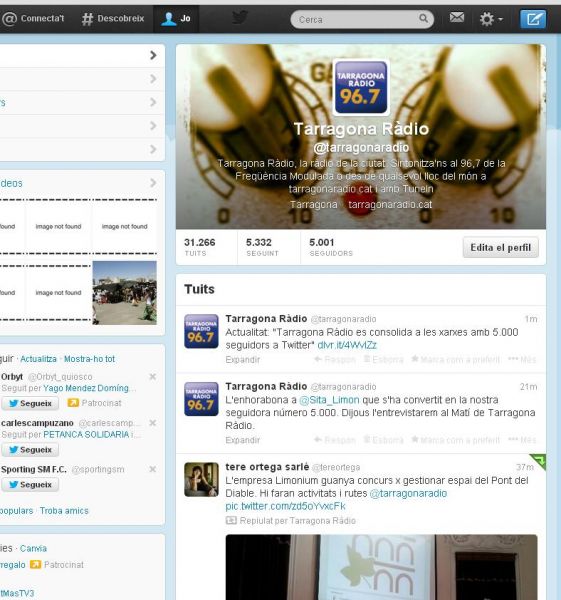
Task: Open Més options on Actualitat tweet
Action: [x=522, y=359]
